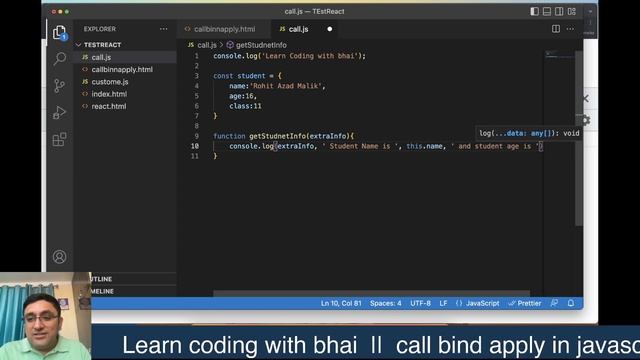This screenshot has width=640, height=360.
Task: Open the customize layout icon
Action: point(572,11)
